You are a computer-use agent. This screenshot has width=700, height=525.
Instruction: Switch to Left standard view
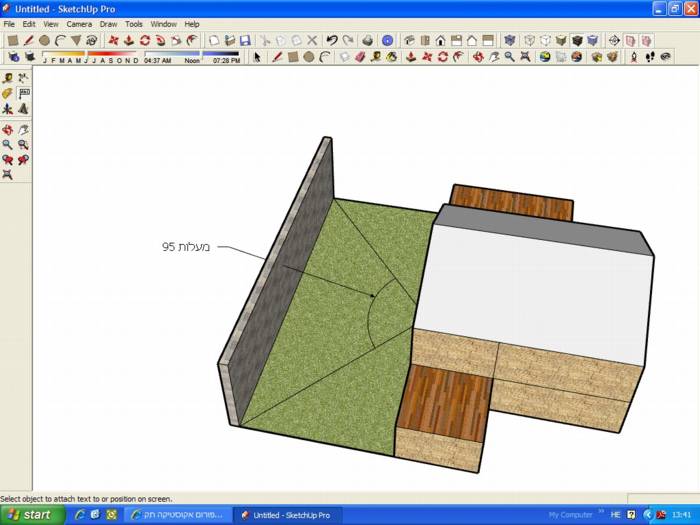click(488, 41)
